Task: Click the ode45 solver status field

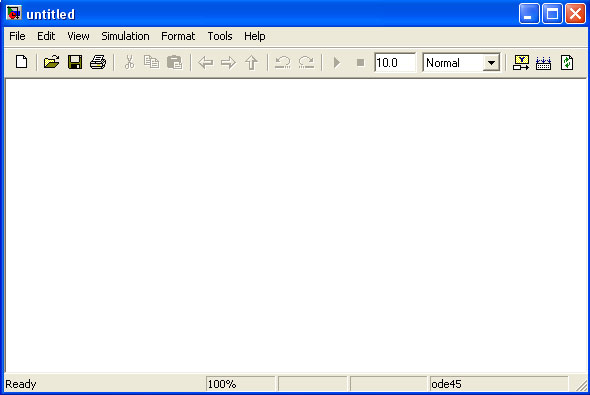Action: coord(499,384)
